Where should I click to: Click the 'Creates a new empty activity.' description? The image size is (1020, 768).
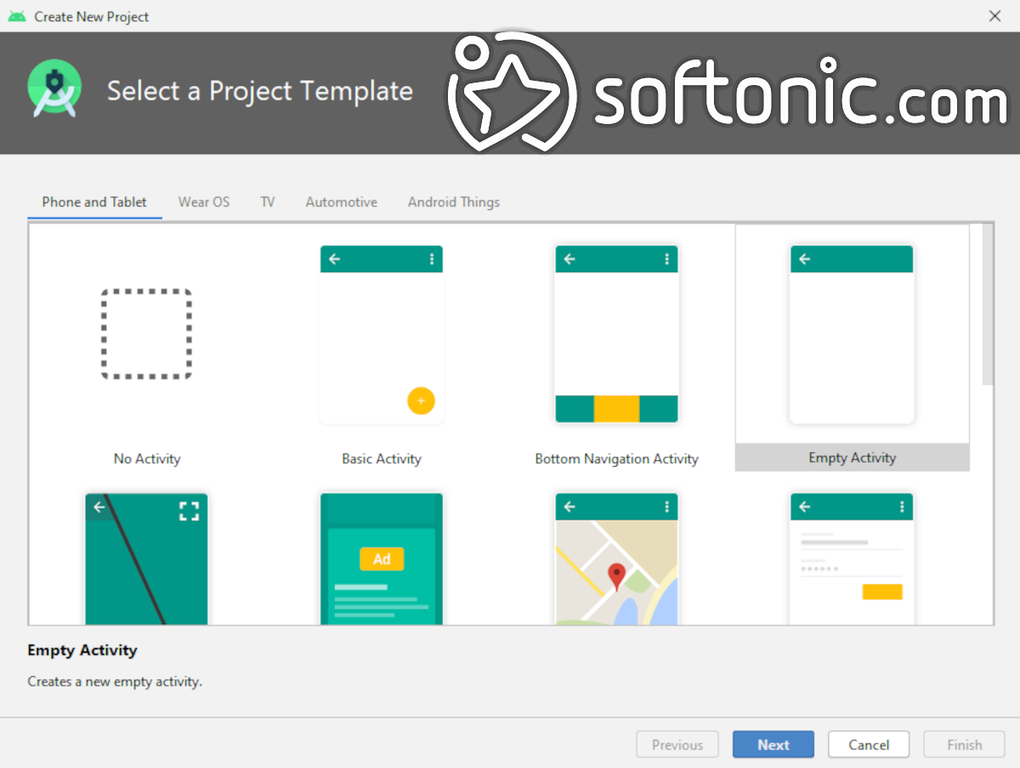(115, 682)
